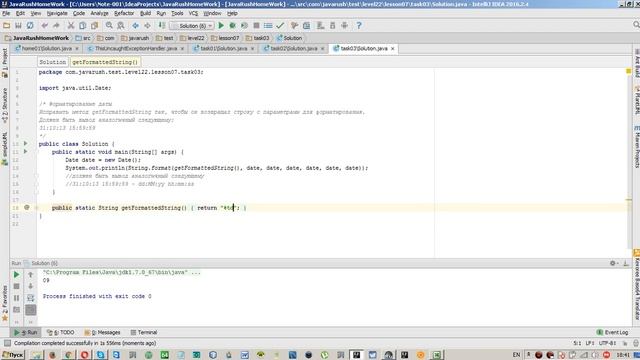Run with Coverage toolbar icon
The width and height of the screenshot is (640, 360).
point(244,25)
